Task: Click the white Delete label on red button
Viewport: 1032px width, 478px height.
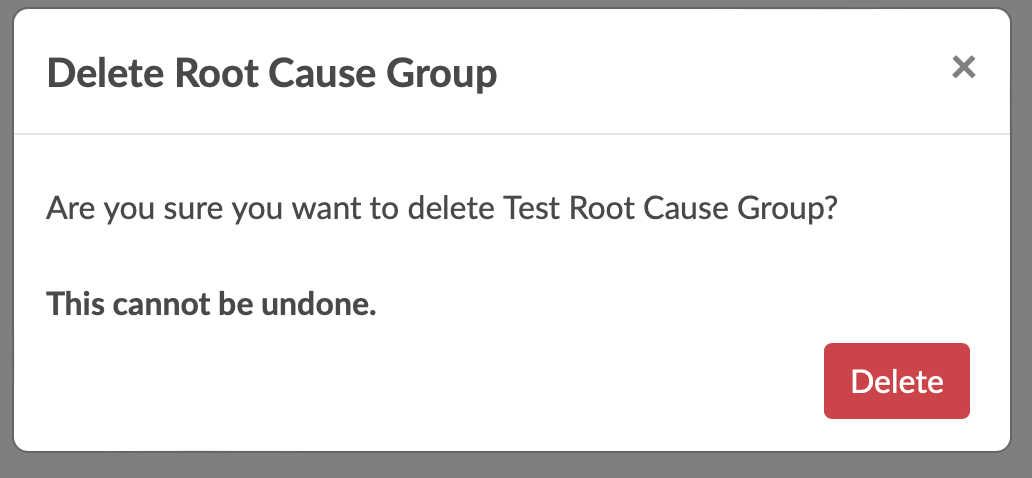Action: click(x=896, y=381)
